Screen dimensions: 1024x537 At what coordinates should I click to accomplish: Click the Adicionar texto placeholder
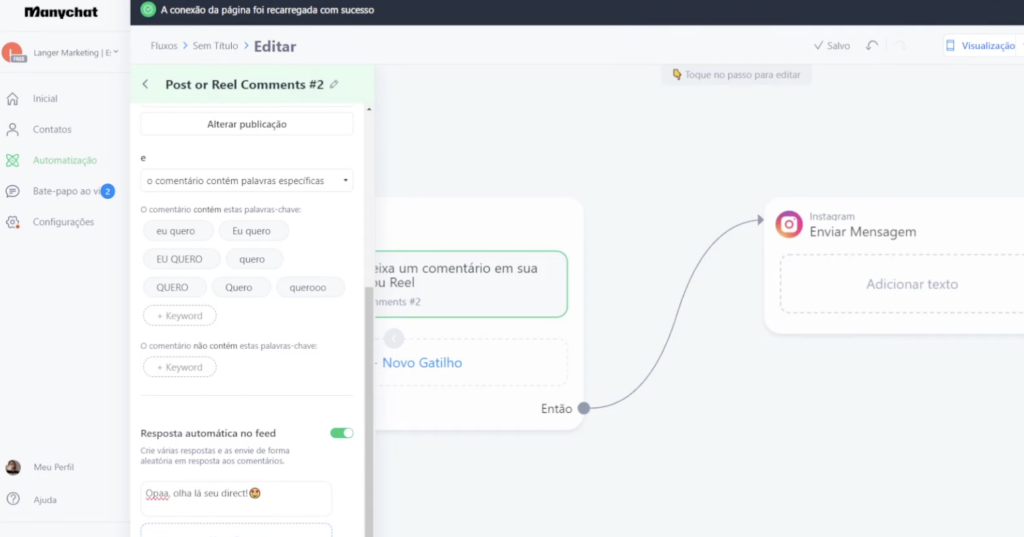pyautogui.click(x=911, y=284)
